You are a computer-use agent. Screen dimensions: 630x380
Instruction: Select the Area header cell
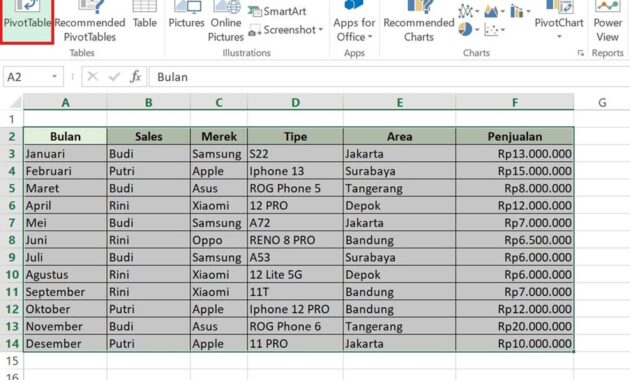pyautogui.click(x=399, y=137)
